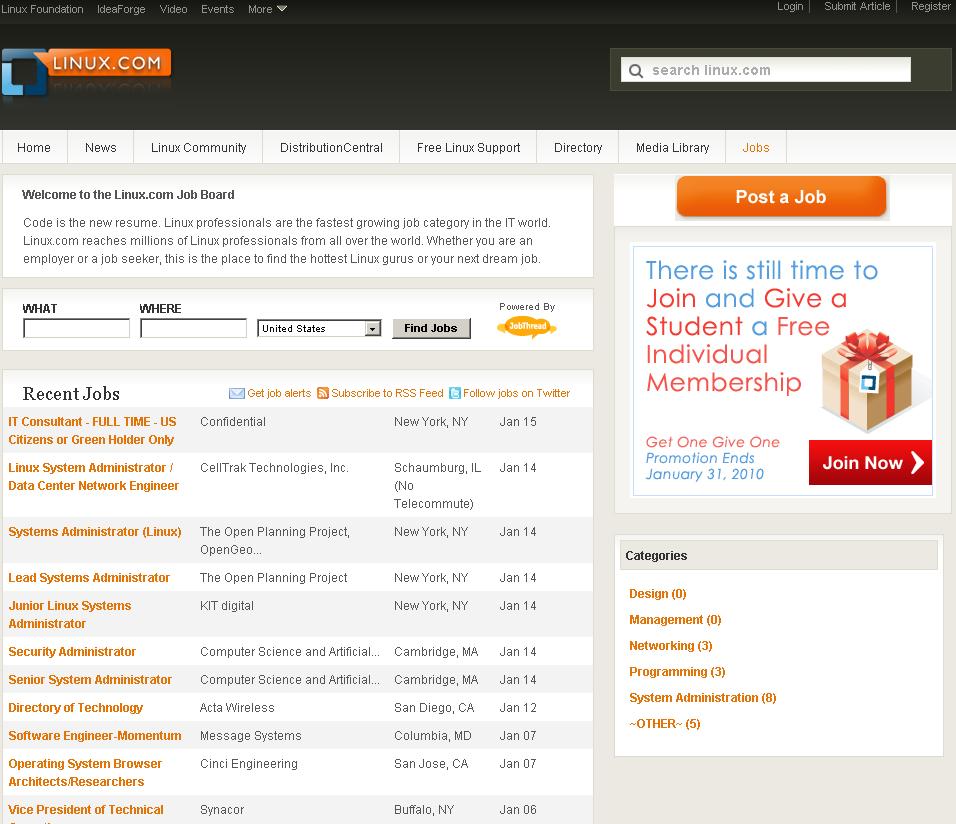Click the Register link
Screen dimensions: 956x824
[930, 6]
